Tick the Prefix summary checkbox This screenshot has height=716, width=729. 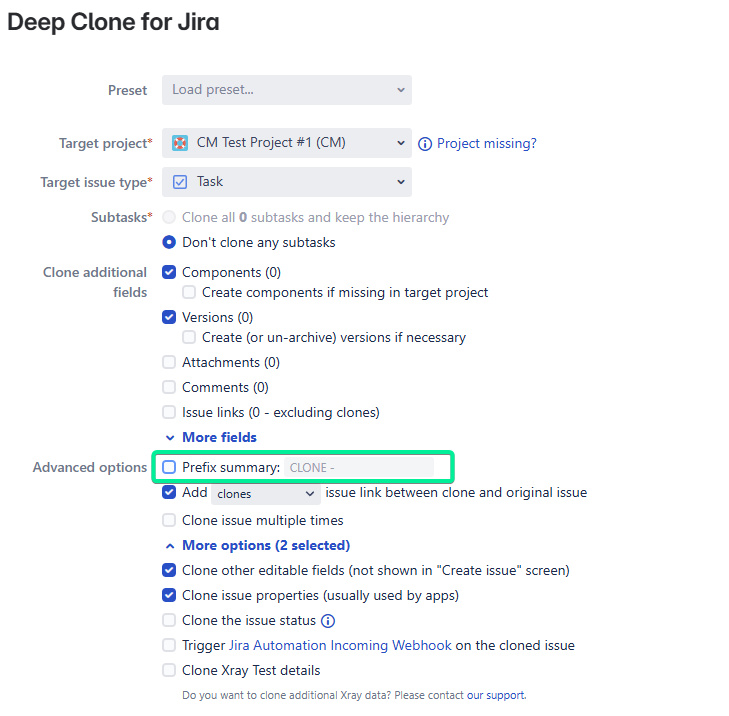pyautogui.click(x=169, y=467)
